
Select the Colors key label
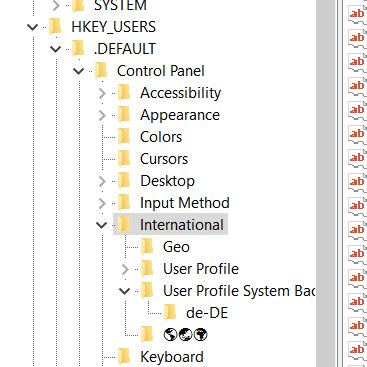pos(161,137)
